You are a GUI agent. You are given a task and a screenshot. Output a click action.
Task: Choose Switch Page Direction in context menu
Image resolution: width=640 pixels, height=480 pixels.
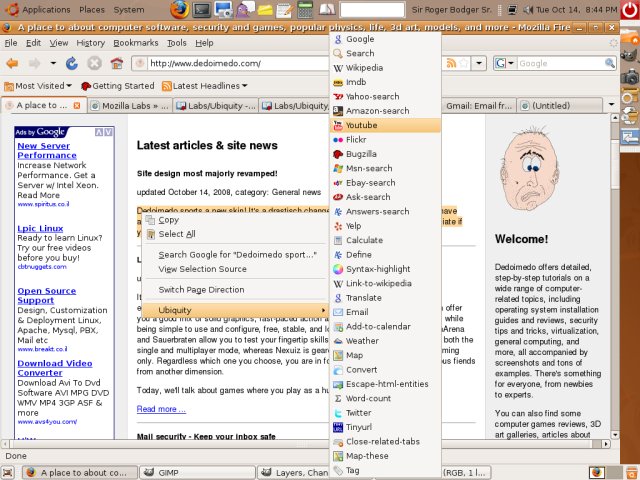coord(201,290)
